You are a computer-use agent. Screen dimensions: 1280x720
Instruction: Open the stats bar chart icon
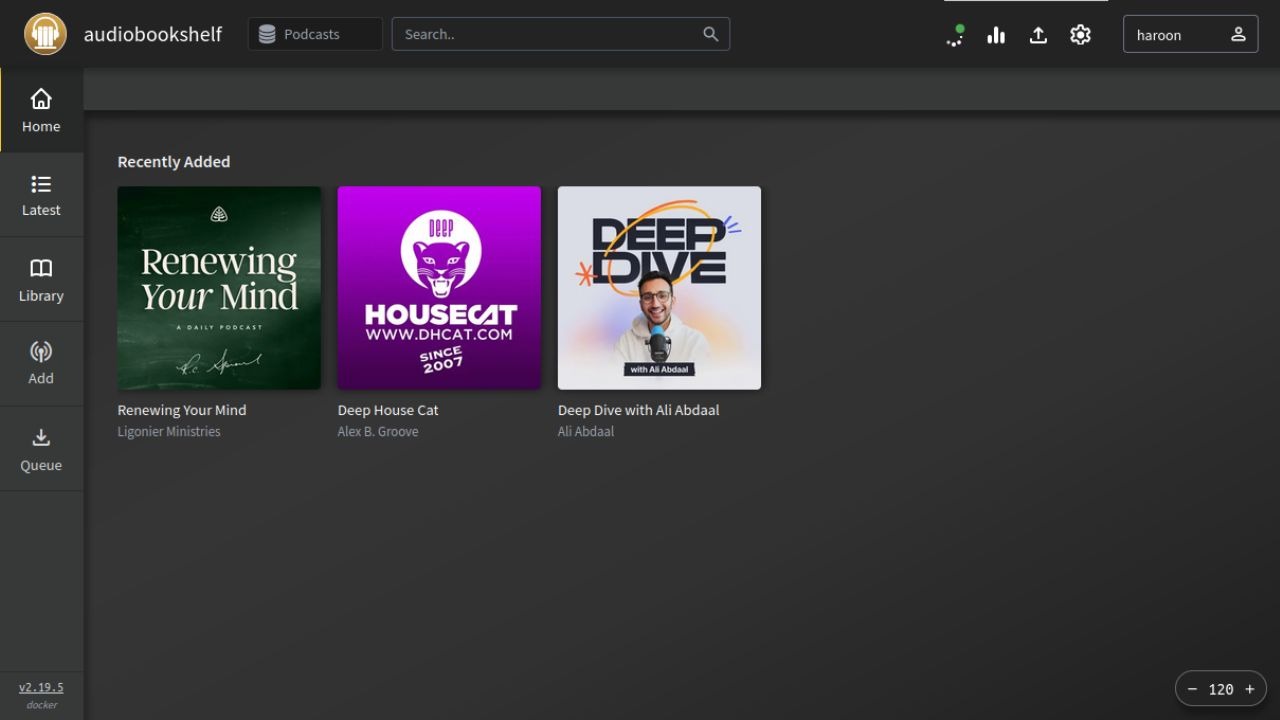click(996, 35)
